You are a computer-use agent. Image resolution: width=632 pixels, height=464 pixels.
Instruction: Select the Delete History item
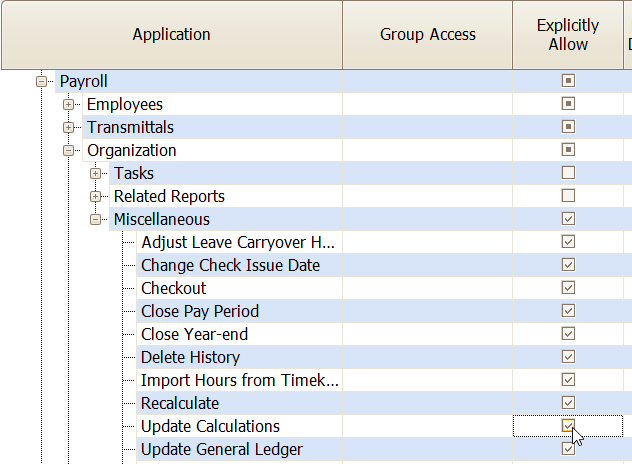pos(190,357)
